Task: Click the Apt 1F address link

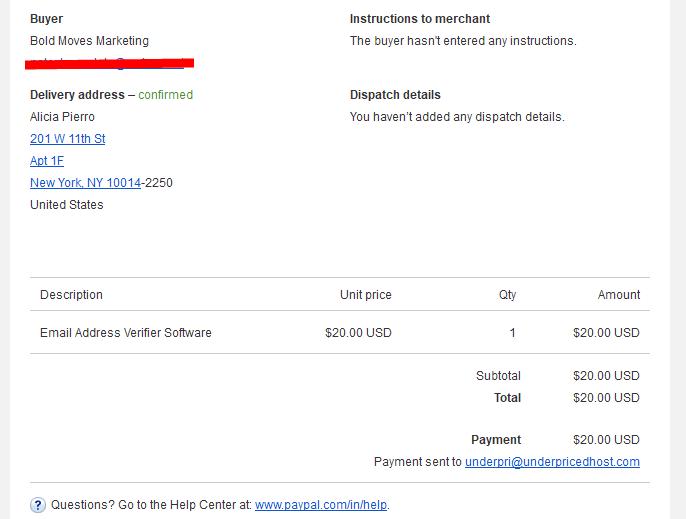Action: point(47,161)
